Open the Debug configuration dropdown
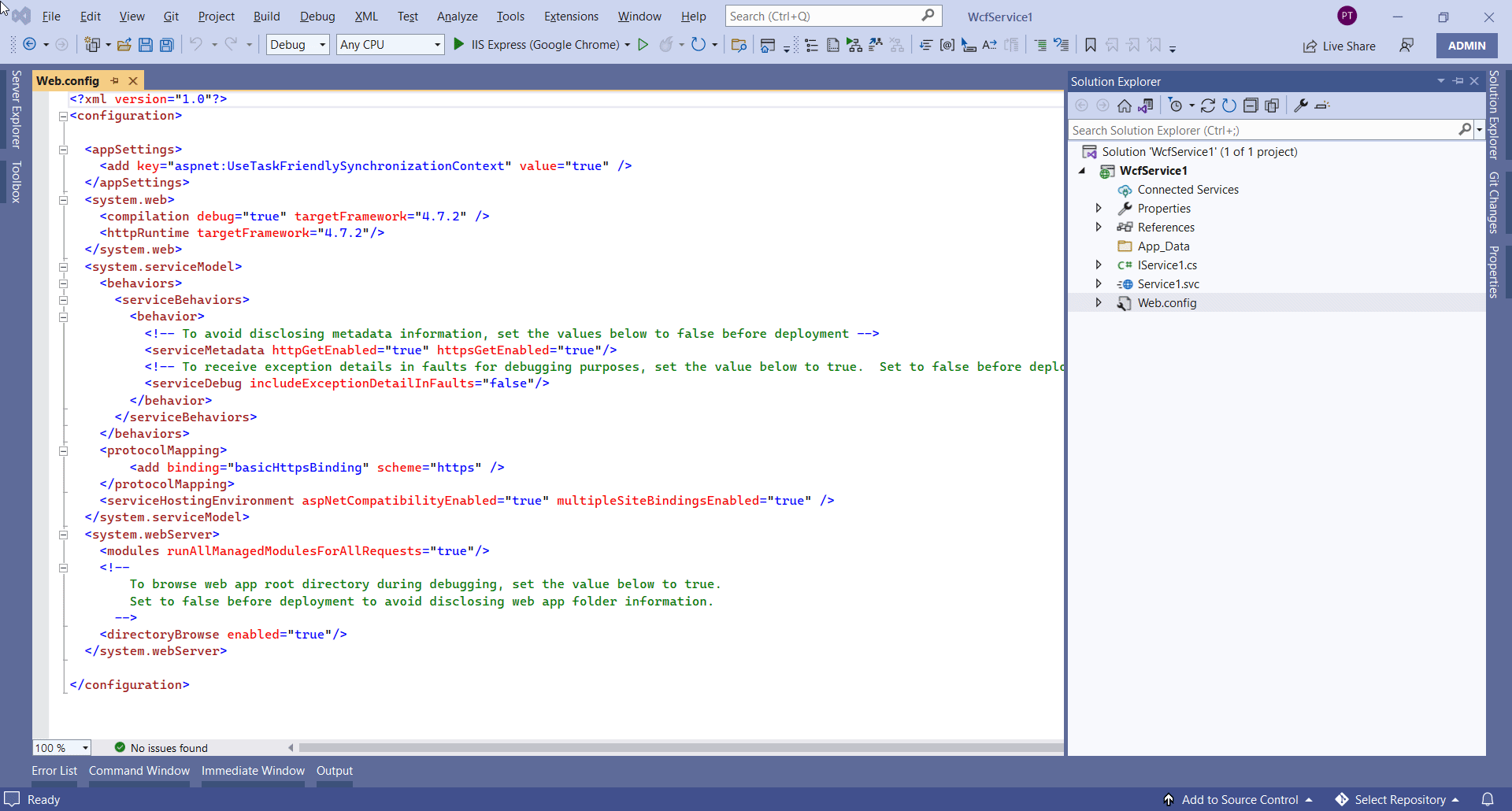 click(x=298, y=45)
